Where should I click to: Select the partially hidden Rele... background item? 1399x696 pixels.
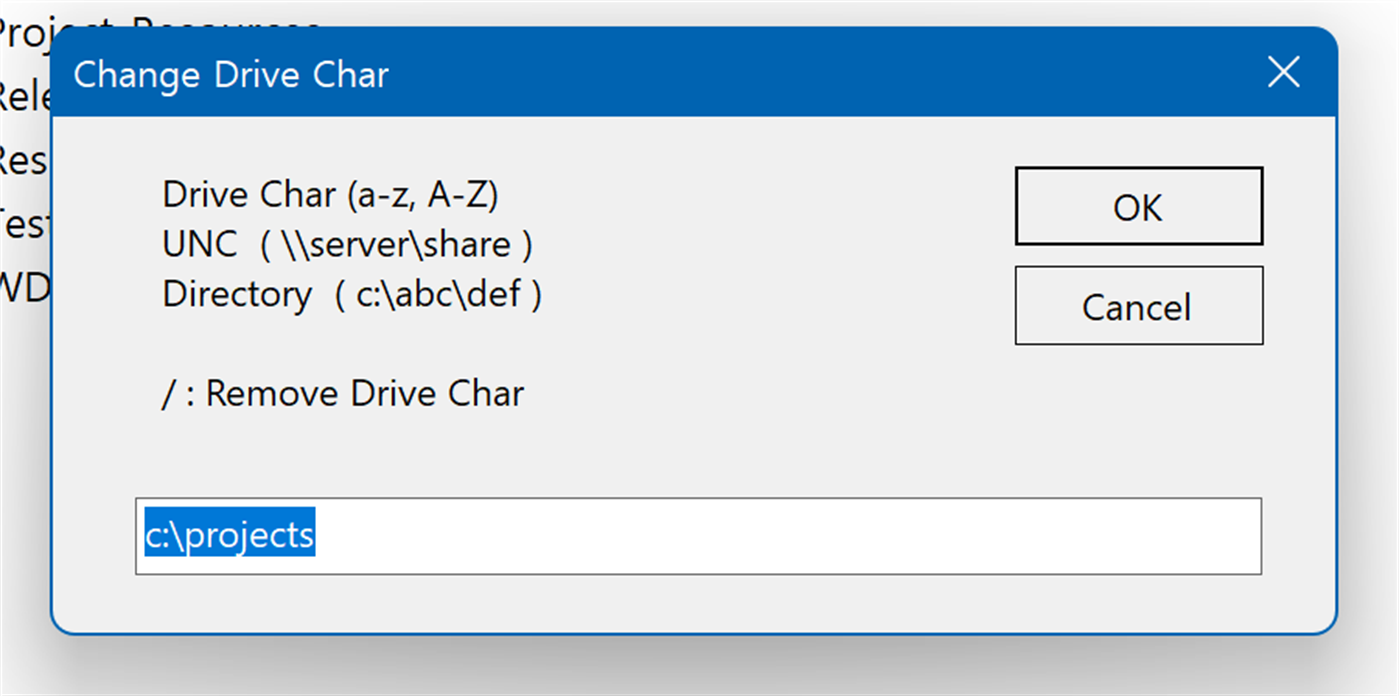22,98
